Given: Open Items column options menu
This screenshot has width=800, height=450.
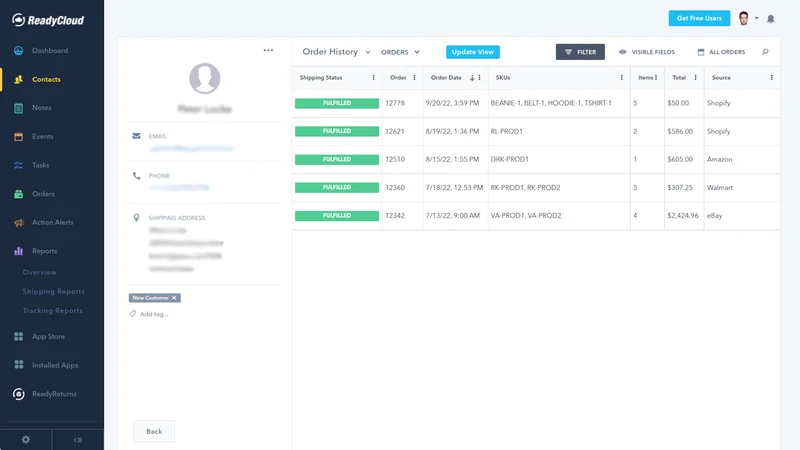Looking at the screenshot, I should coord(656,78).
